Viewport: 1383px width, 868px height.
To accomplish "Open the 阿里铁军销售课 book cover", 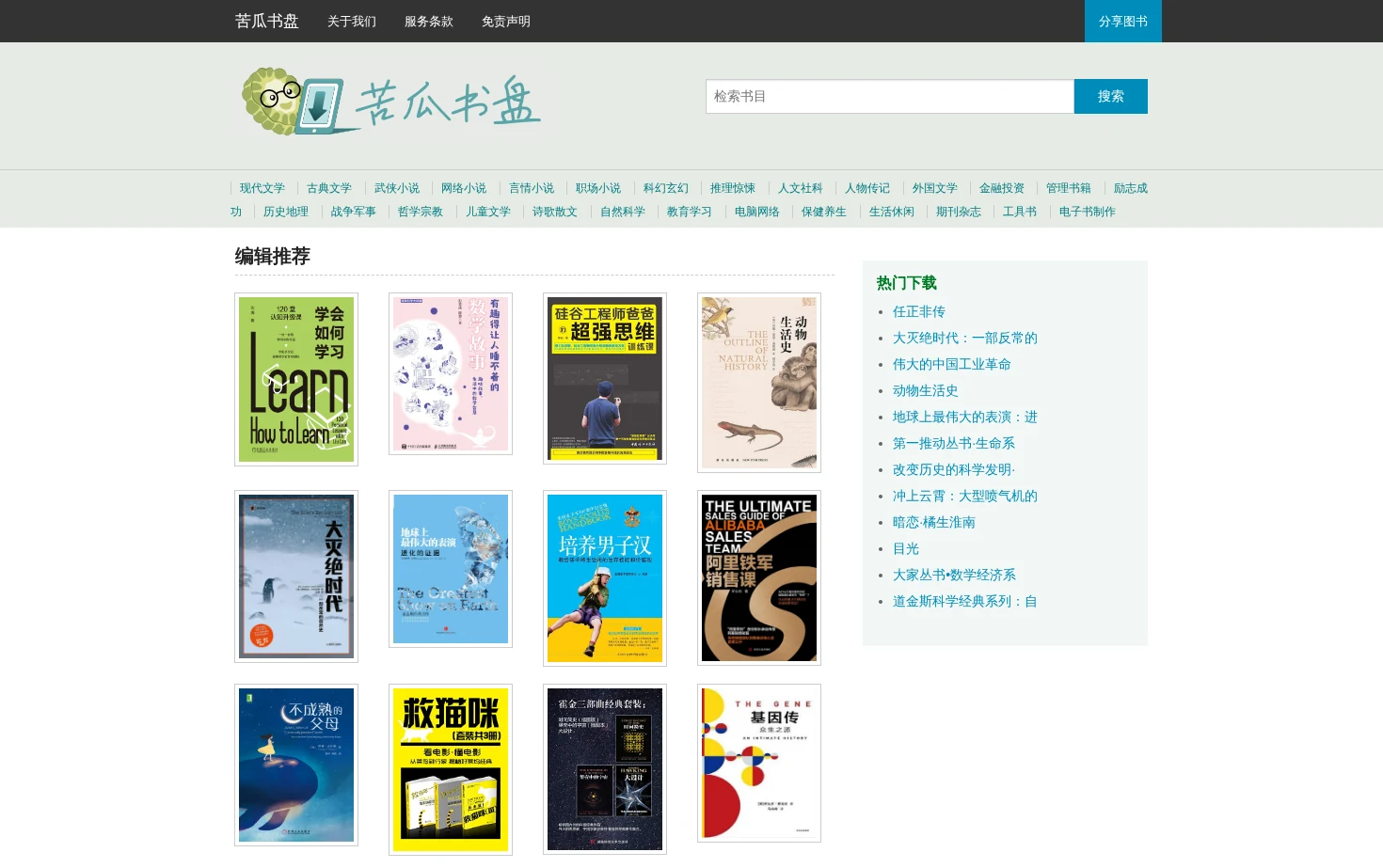I will (759, 577).
